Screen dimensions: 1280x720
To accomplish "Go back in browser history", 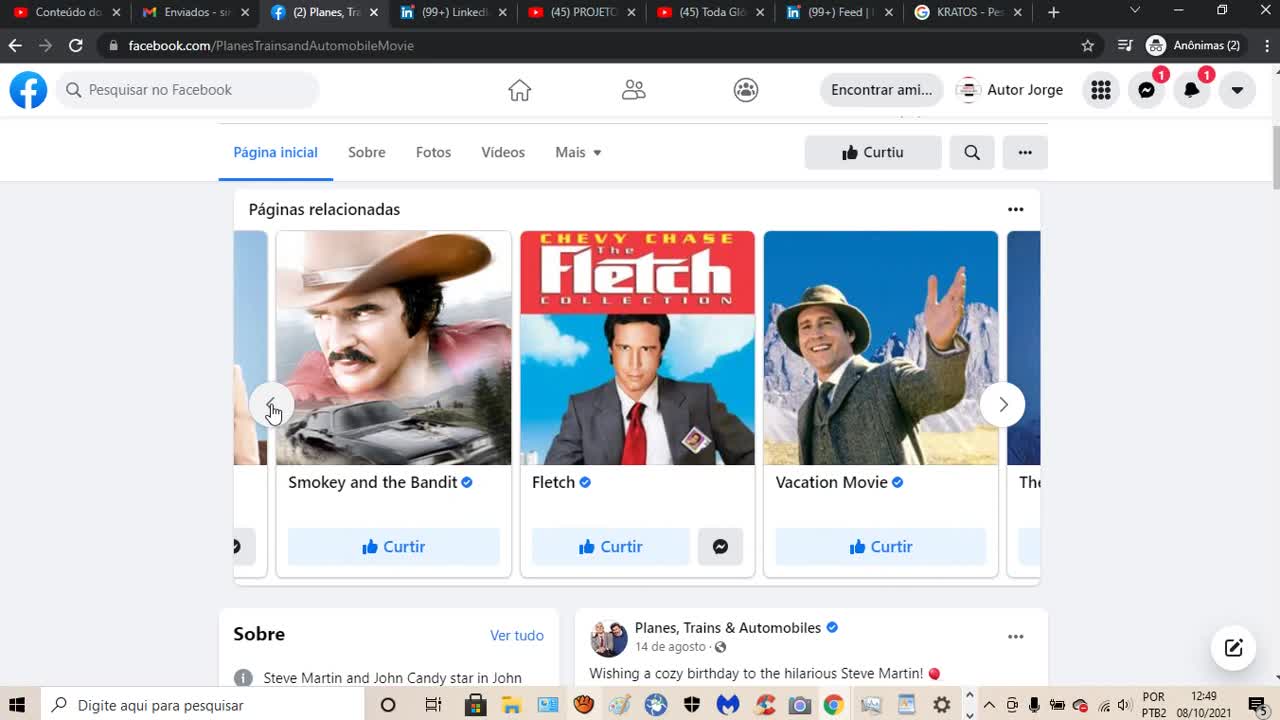I will [15, 45].
